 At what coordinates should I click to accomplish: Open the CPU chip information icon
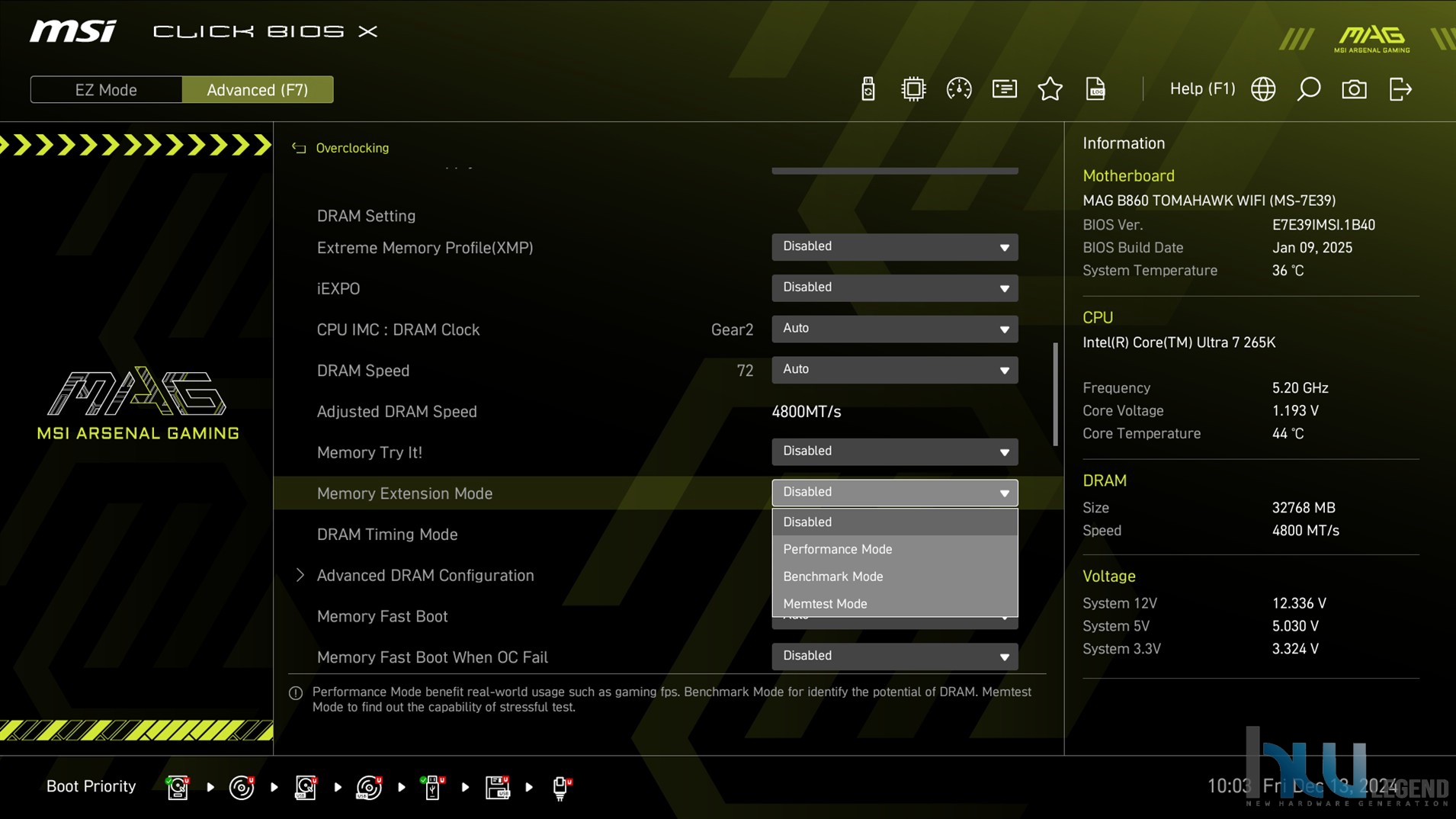912,89
